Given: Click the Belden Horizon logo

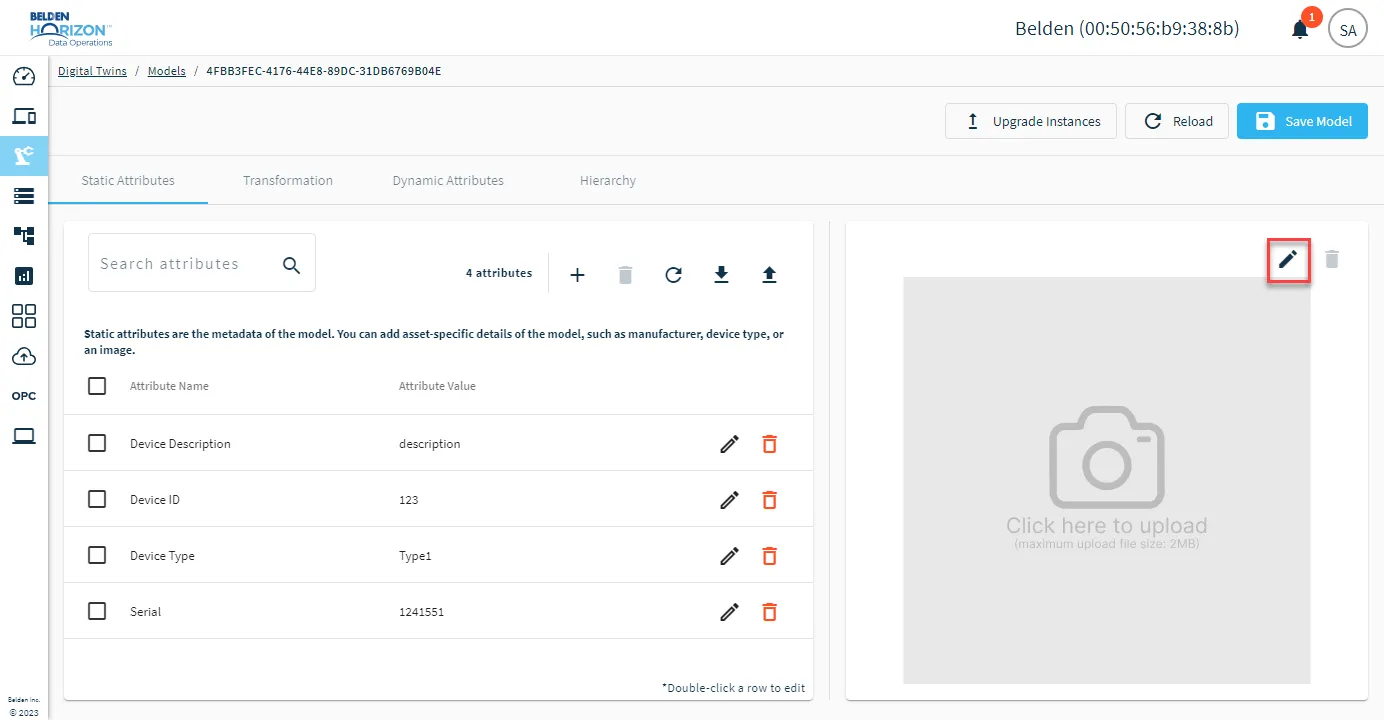Looking at the screenshot, I should point(71,29).
